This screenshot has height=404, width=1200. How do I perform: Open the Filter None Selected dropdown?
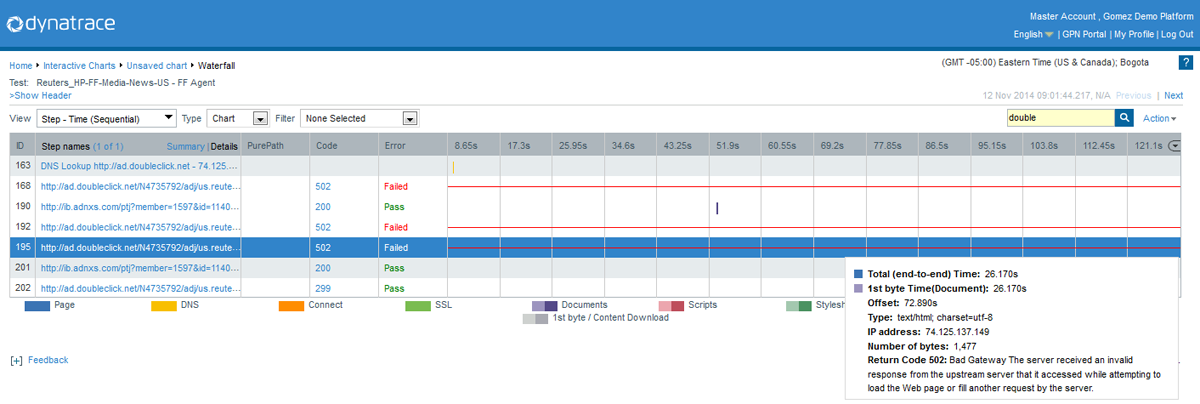(x=359, y=118)
